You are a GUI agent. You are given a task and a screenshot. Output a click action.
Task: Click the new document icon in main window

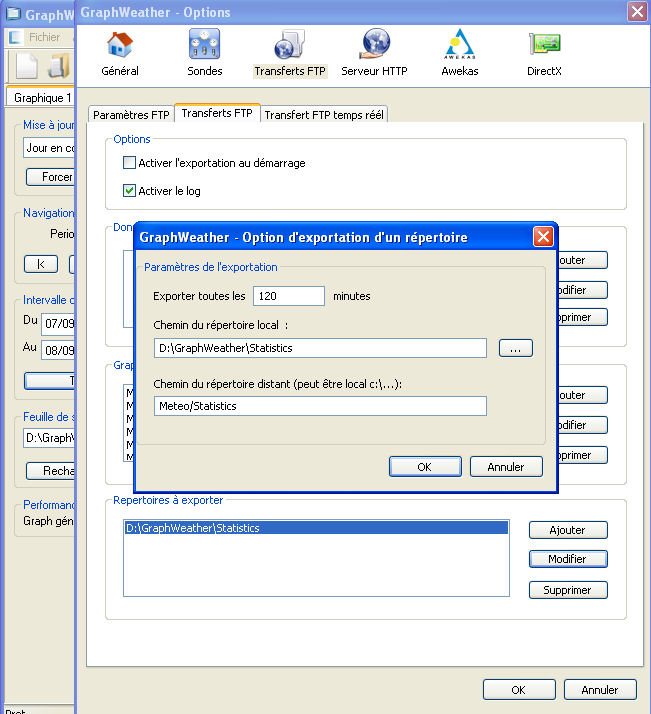27,66
